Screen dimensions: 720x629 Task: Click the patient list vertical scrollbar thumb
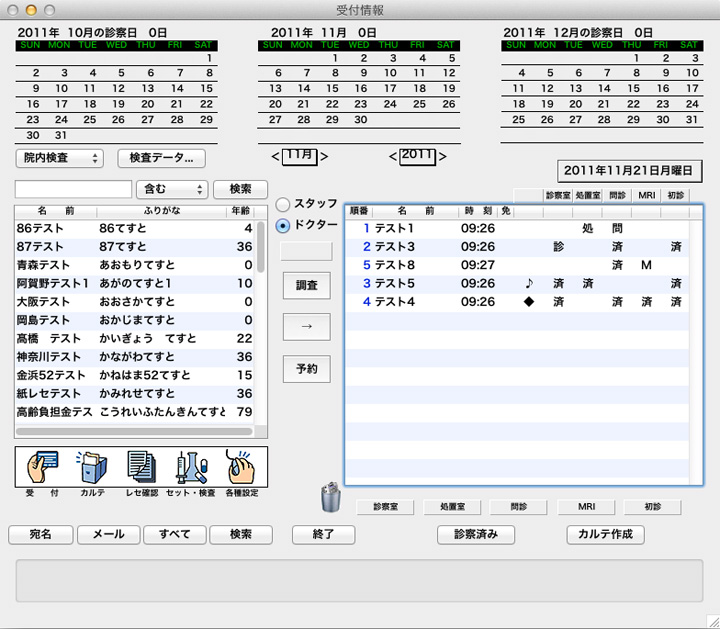point(260,247)
